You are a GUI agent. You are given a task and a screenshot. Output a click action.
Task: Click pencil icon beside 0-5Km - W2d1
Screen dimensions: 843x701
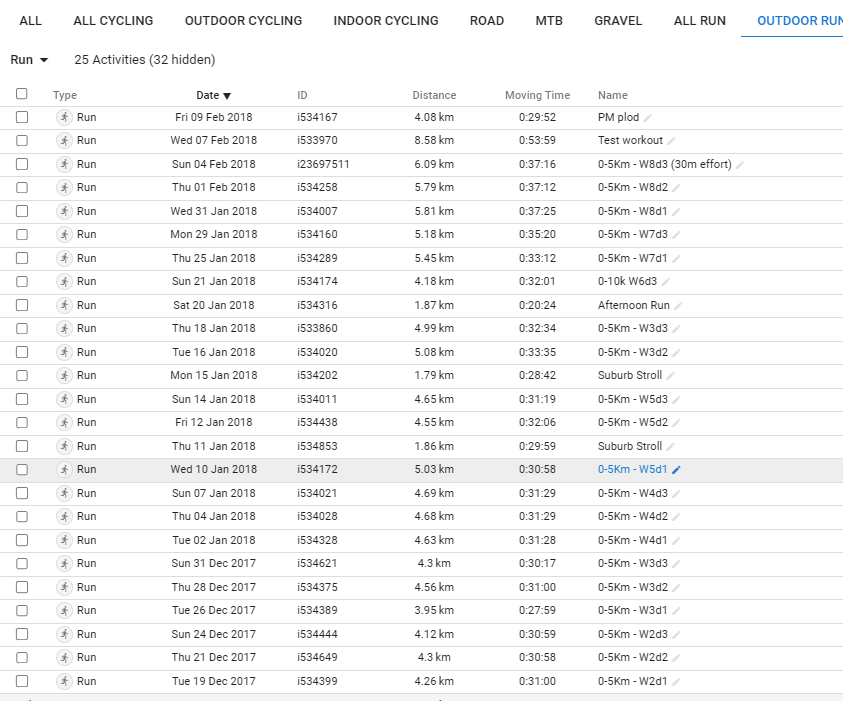[x=676, y=682]
